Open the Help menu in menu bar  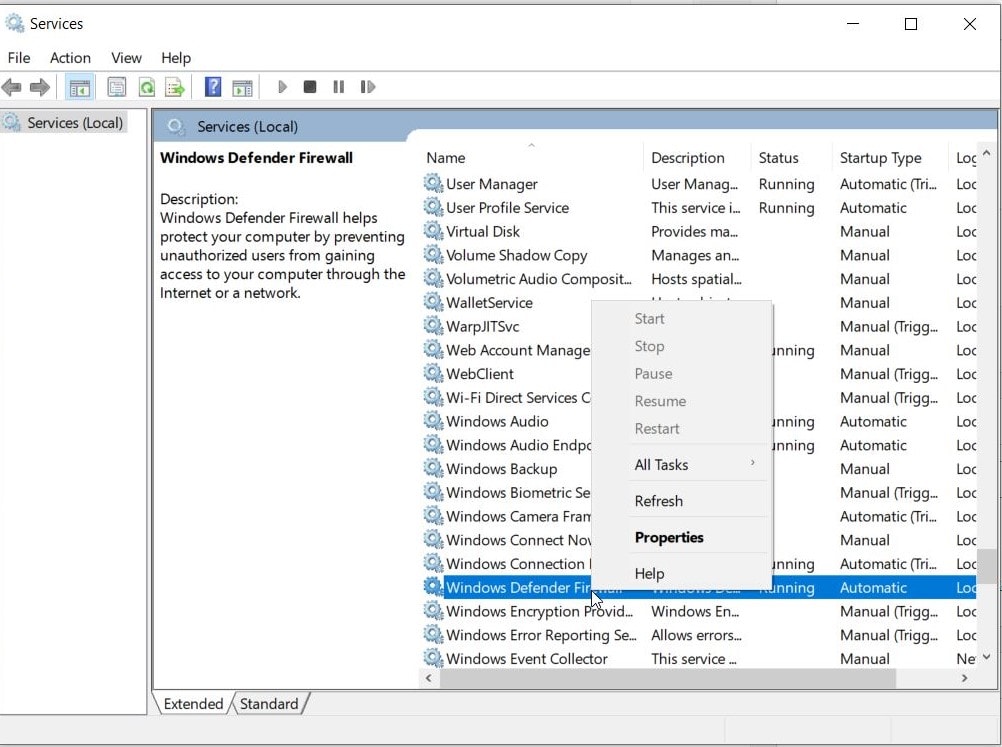pos(176,58)
